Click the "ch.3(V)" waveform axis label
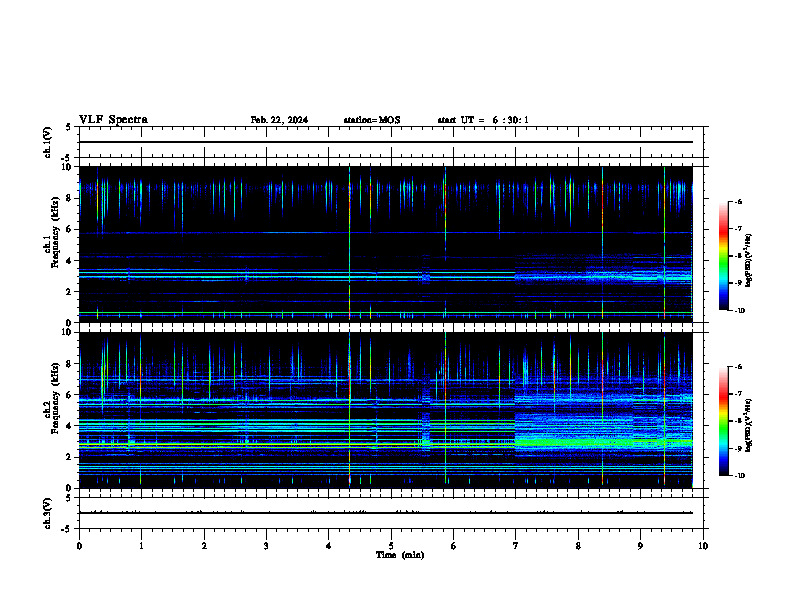The width and height of the screenshot is (792, 612). pos(47,513)
